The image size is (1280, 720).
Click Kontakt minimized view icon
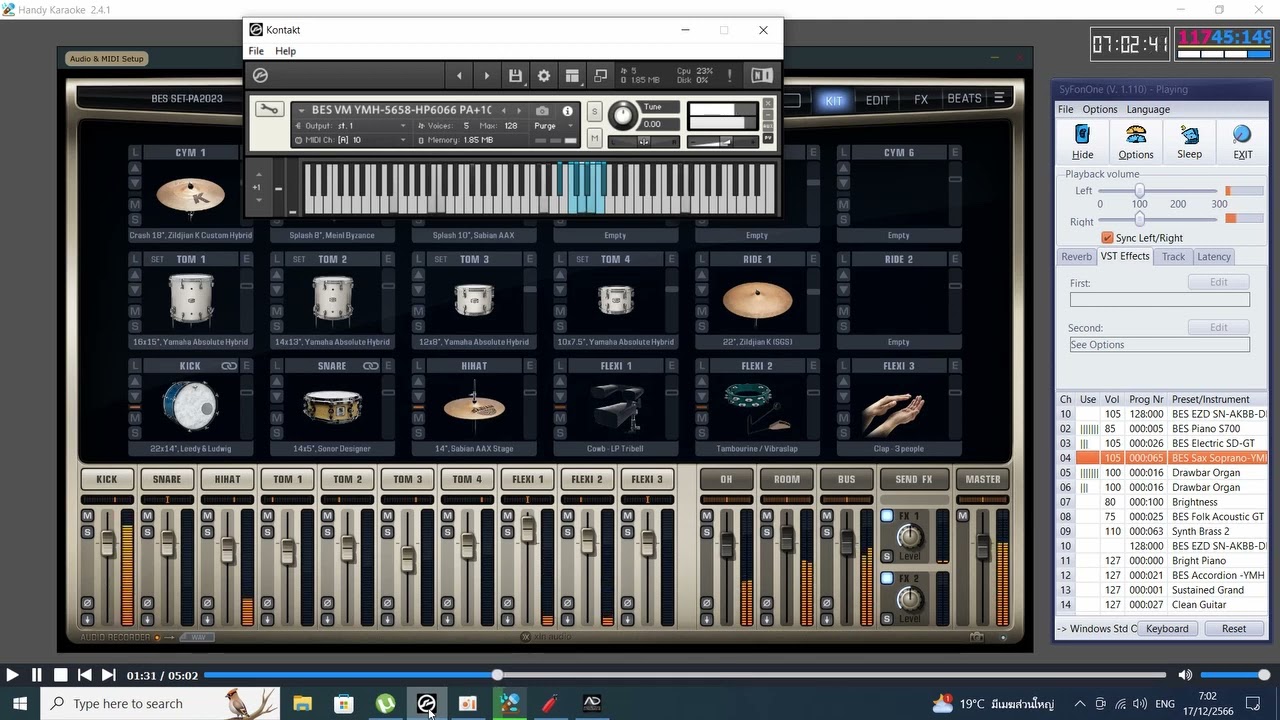click(601, 76)
